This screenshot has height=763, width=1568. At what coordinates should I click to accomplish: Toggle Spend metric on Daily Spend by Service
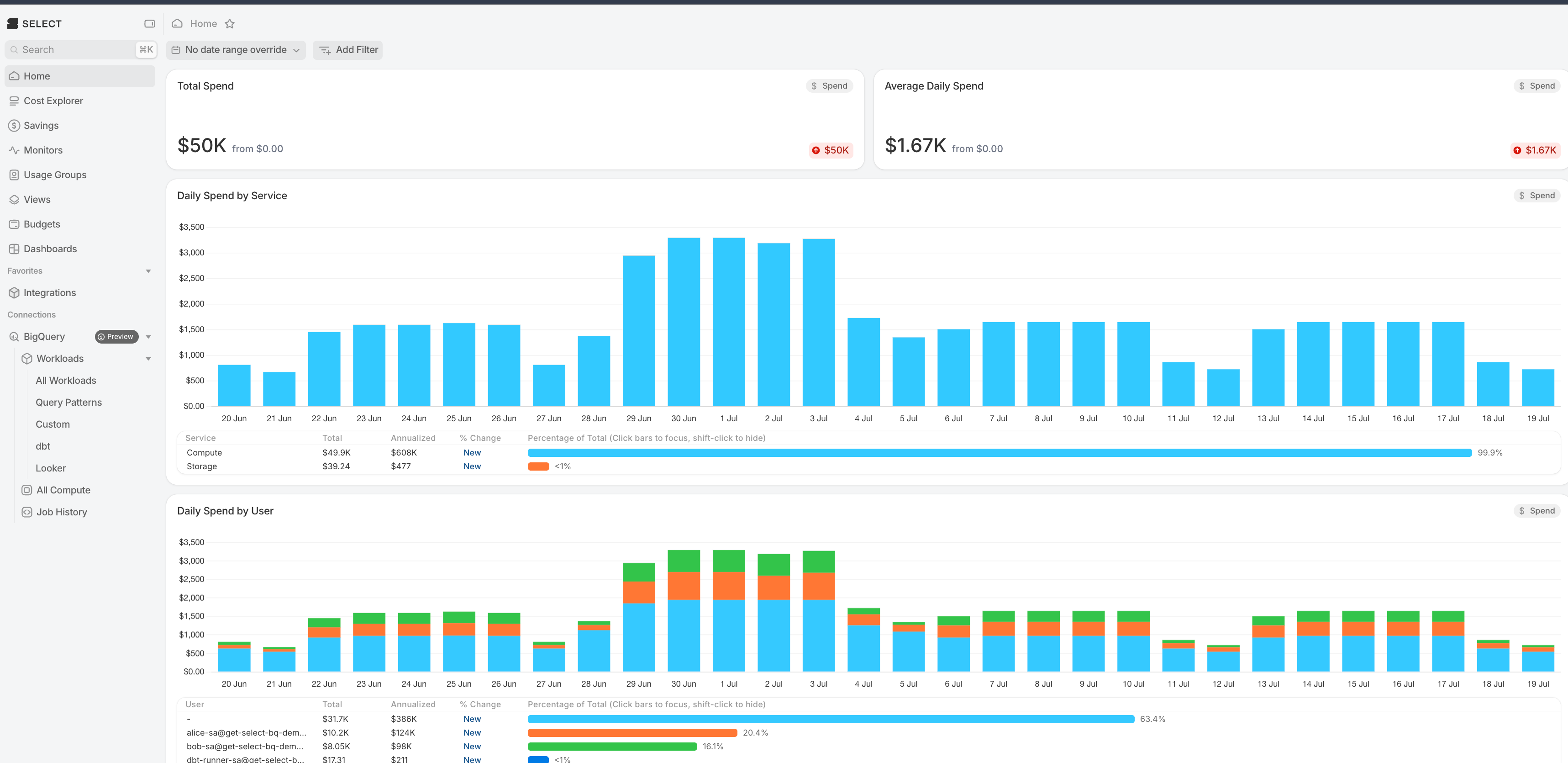pyautogui.click(x=1536, y=196)
